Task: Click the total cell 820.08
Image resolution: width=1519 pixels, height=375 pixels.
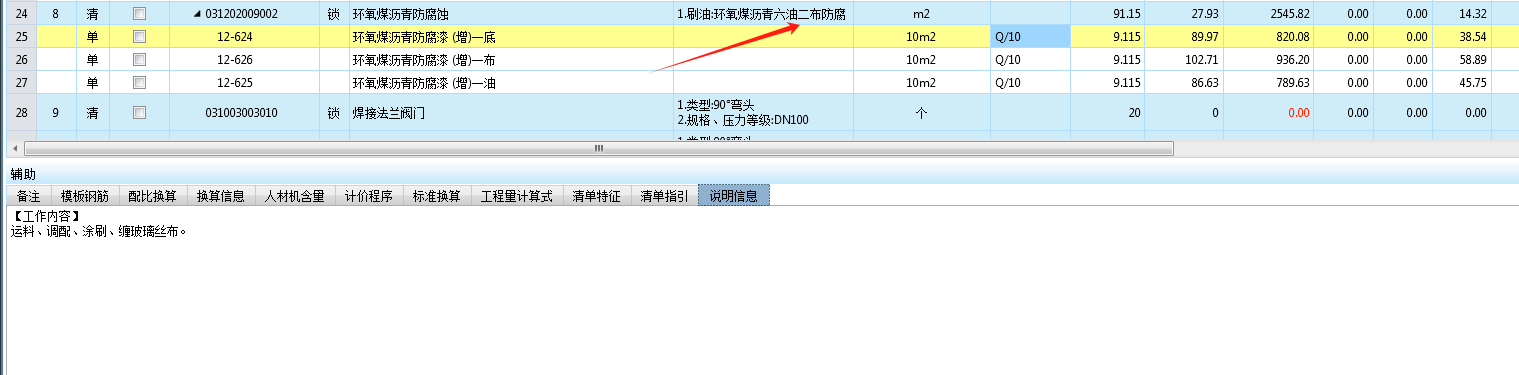Action: coord(1268,36)
